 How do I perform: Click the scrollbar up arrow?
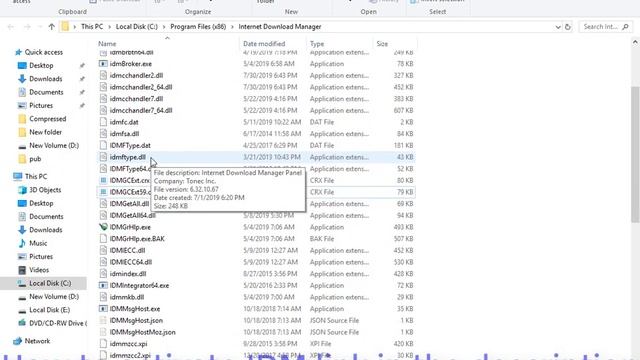point(635,42)
